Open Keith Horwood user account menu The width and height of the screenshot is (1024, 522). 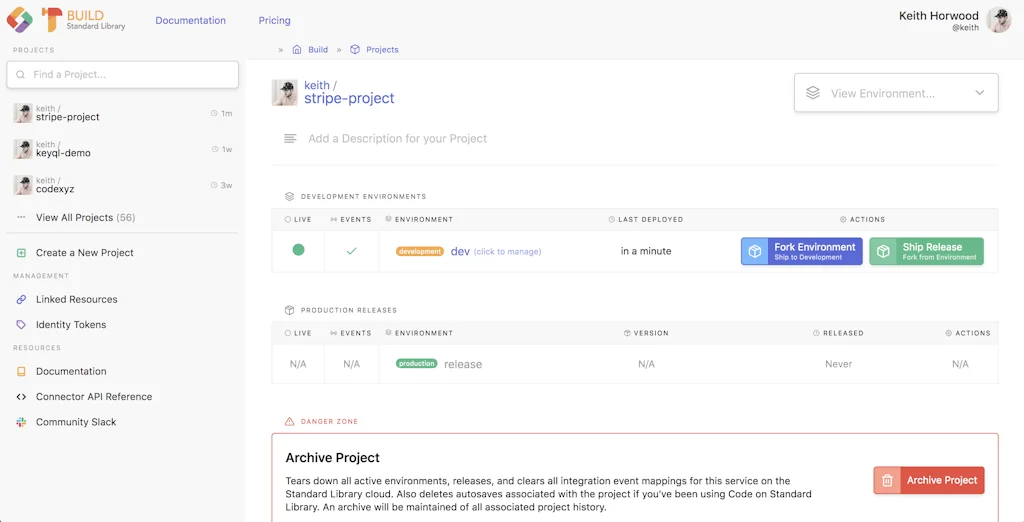(x=954, y=20)
